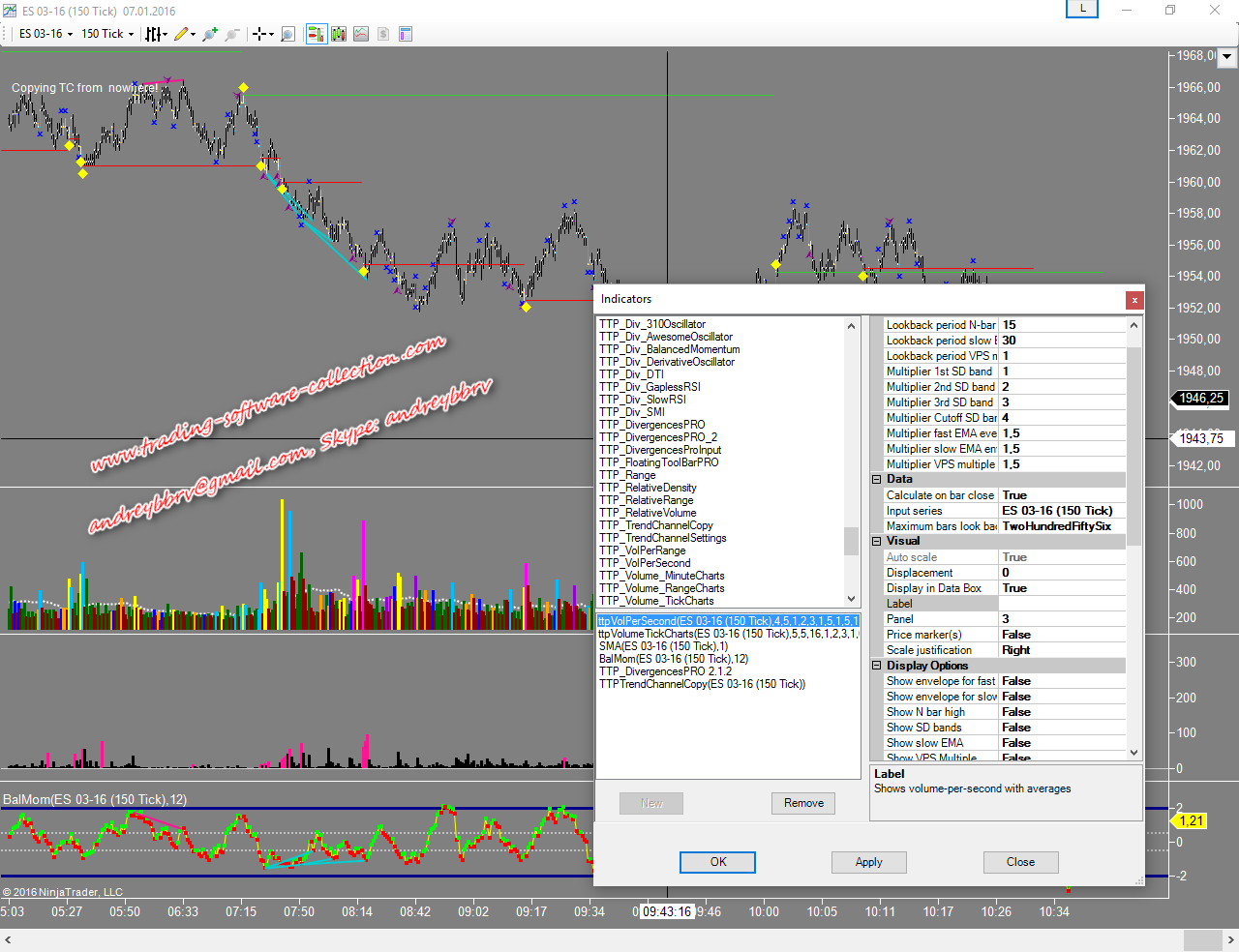
Task: Toggle Calculate on bar close value
Action: pyautogui.click(x=1061, y=495)
